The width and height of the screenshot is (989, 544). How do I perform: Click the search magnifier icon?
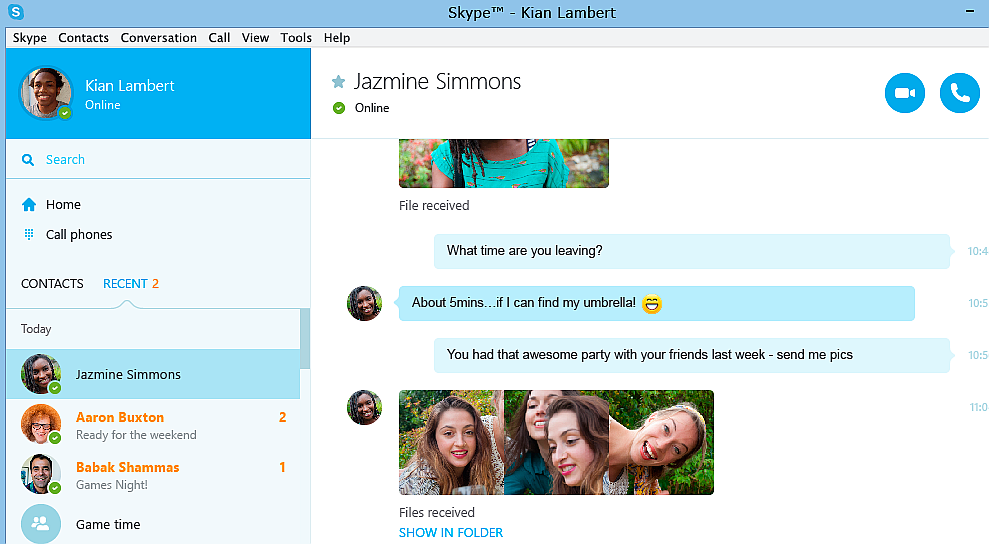tap(29, 160)
